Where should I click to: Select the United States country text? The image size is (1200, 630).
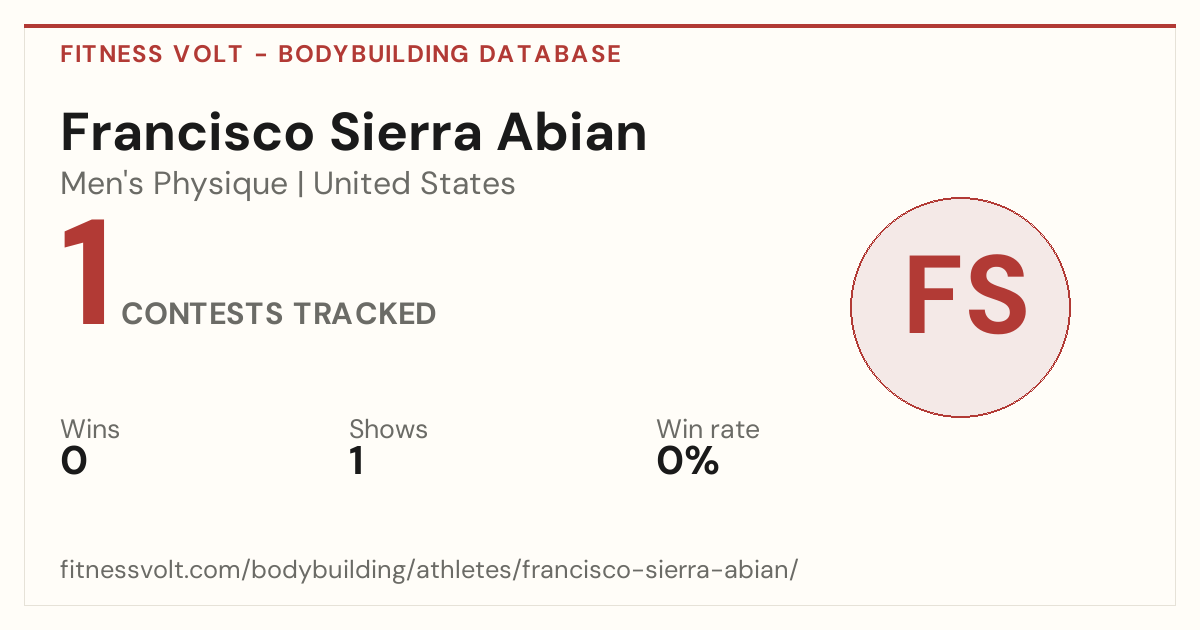pyautogui.click(x=414, y=184)
